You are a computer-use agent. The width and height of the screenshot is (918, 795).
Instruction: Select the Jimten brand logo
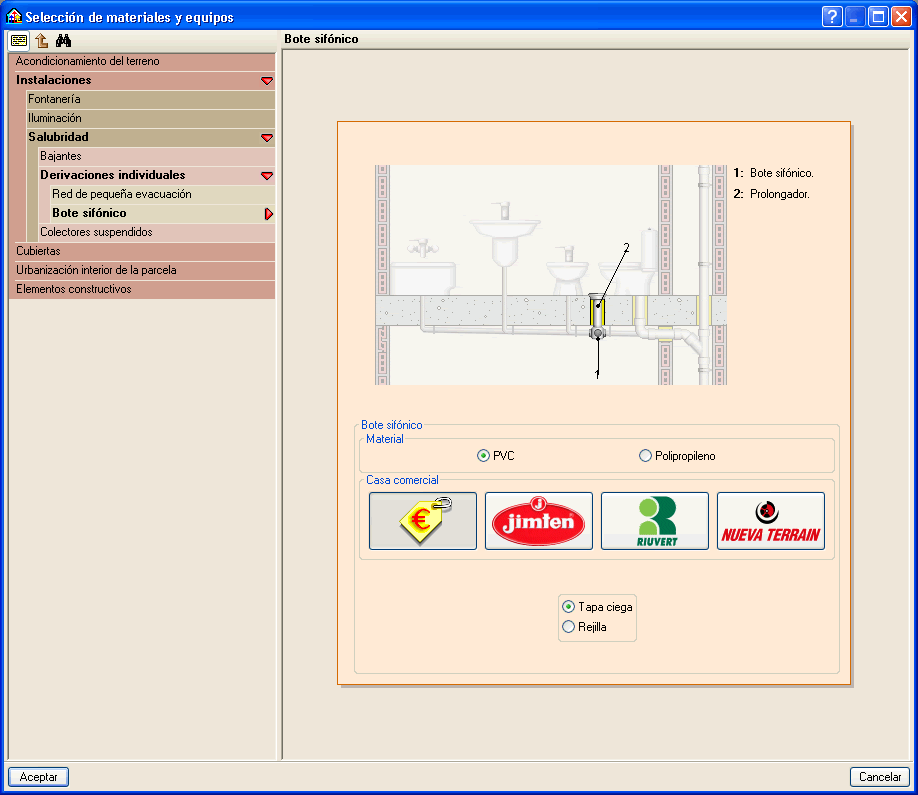tap(539, 520)
